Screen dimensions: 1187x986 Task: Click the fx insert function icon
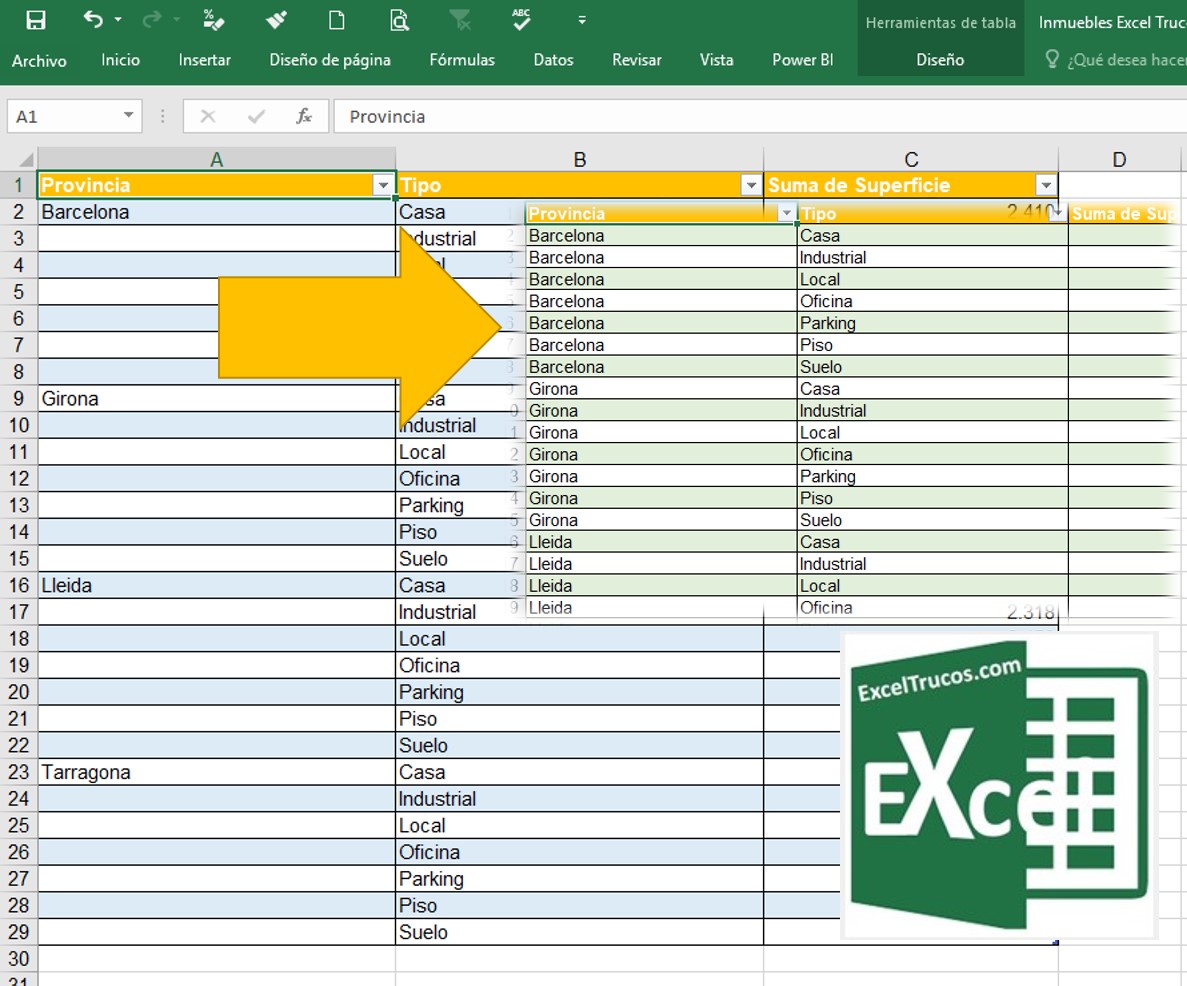pyautogui.click(x=304, y=117)
